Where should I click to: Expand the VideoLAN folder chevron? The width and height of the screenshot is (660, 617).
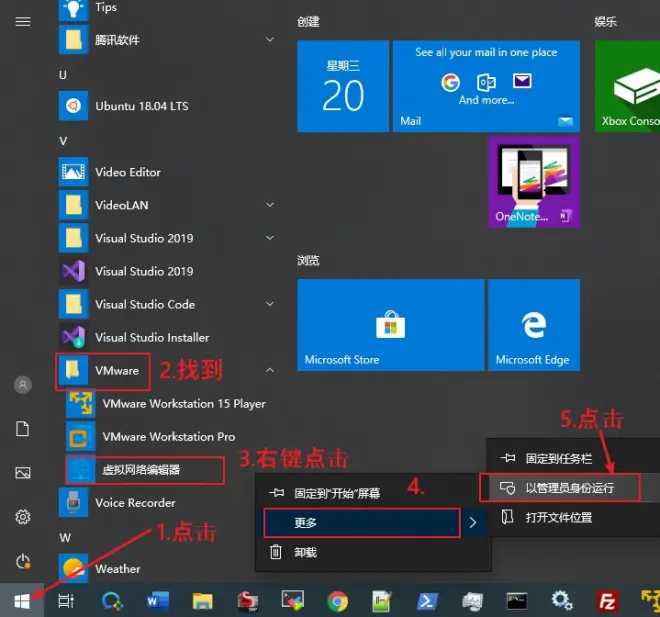270,205
